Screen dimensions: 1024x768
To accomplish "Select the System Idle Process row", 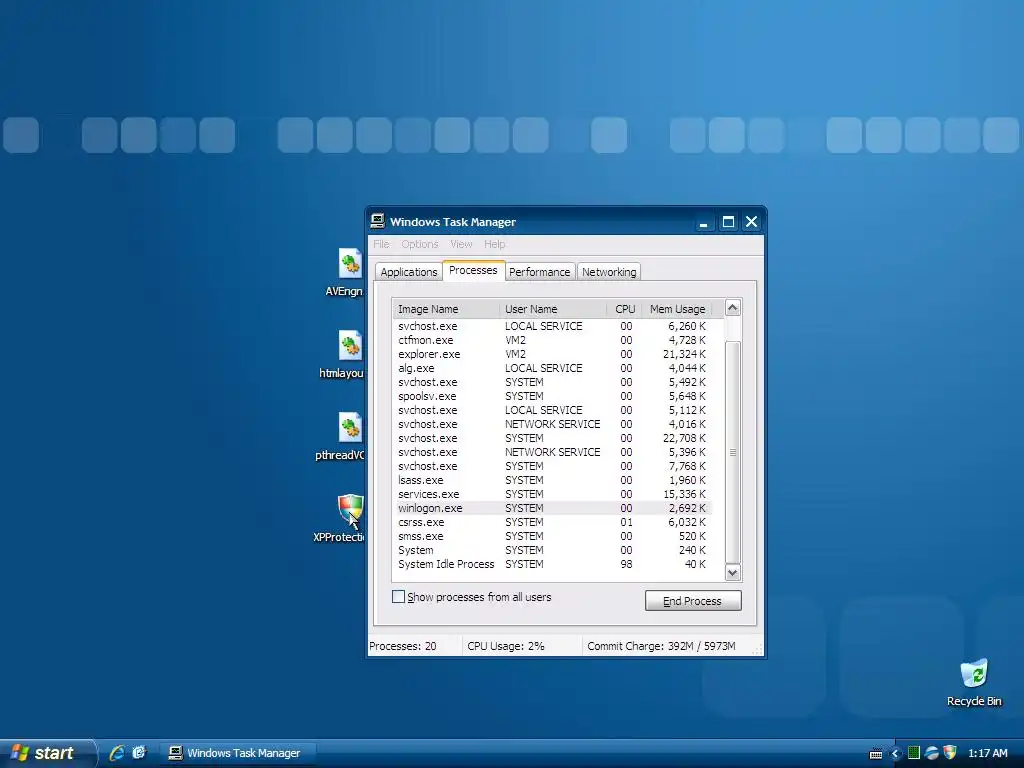I will coord(552,564).
